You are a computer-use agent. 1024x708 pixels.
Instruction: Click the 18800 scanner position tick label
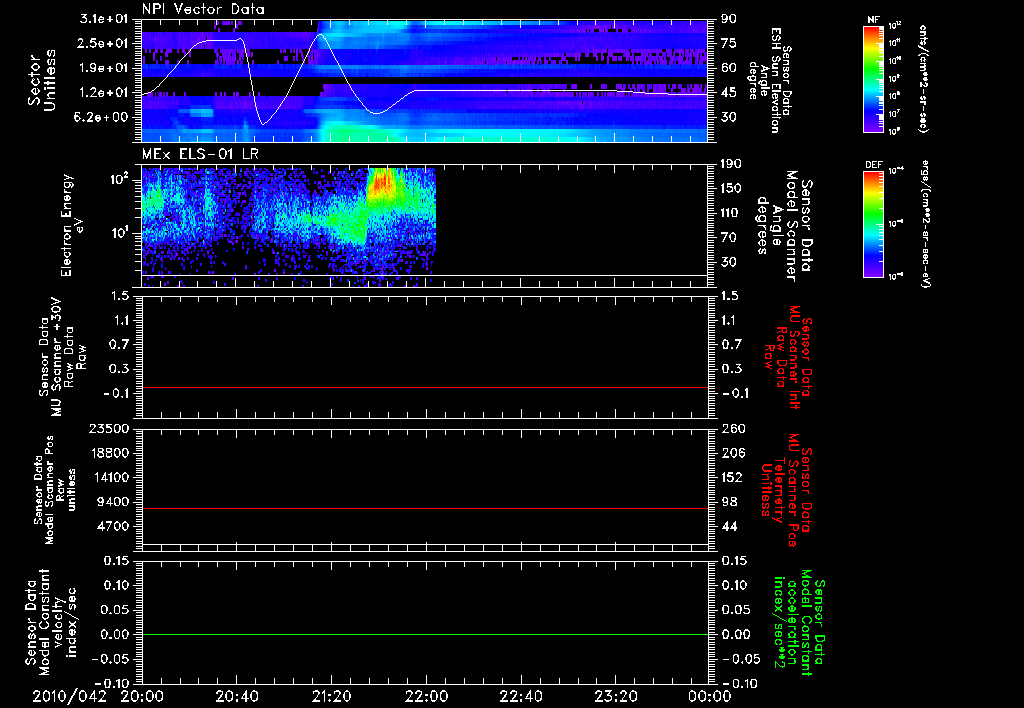[x=110, y=453]
